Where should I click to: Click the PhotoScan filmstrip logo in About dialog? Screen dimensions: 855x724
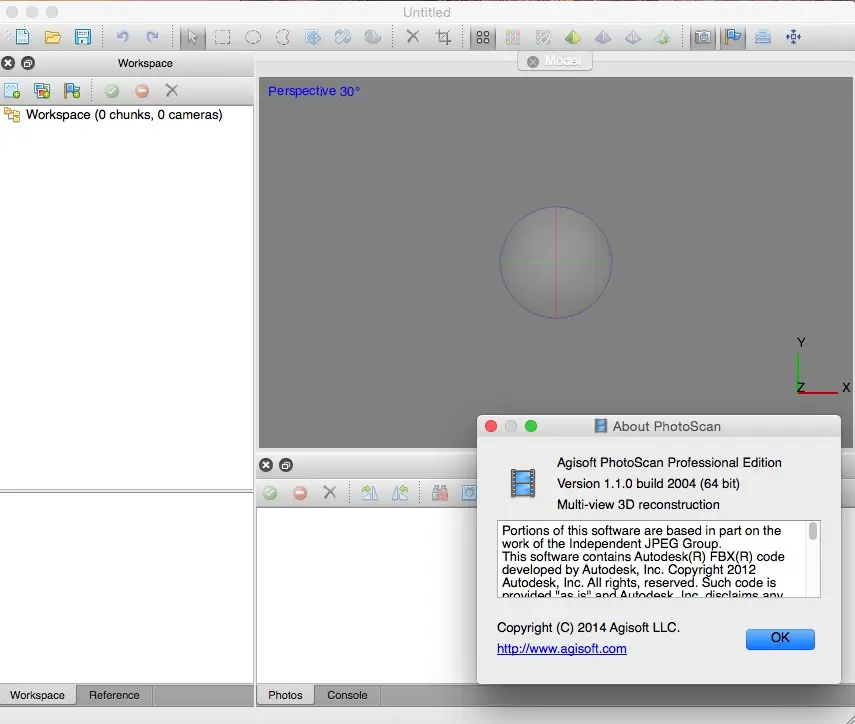pos(523,483)
